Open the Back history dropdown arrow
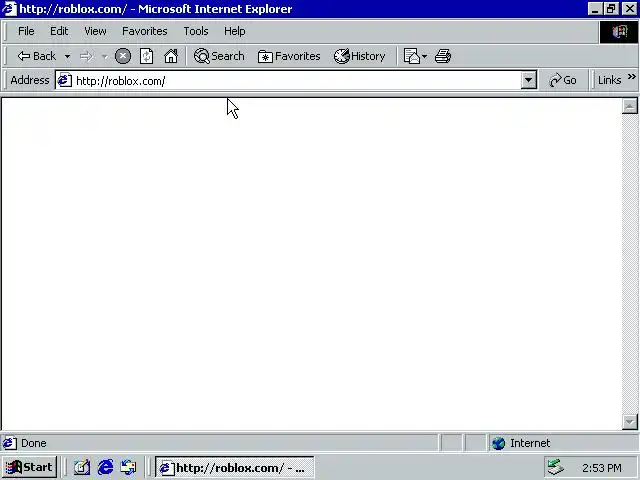Image resolution: width=640 pixels, height=480 pixels. click(67, 56)
